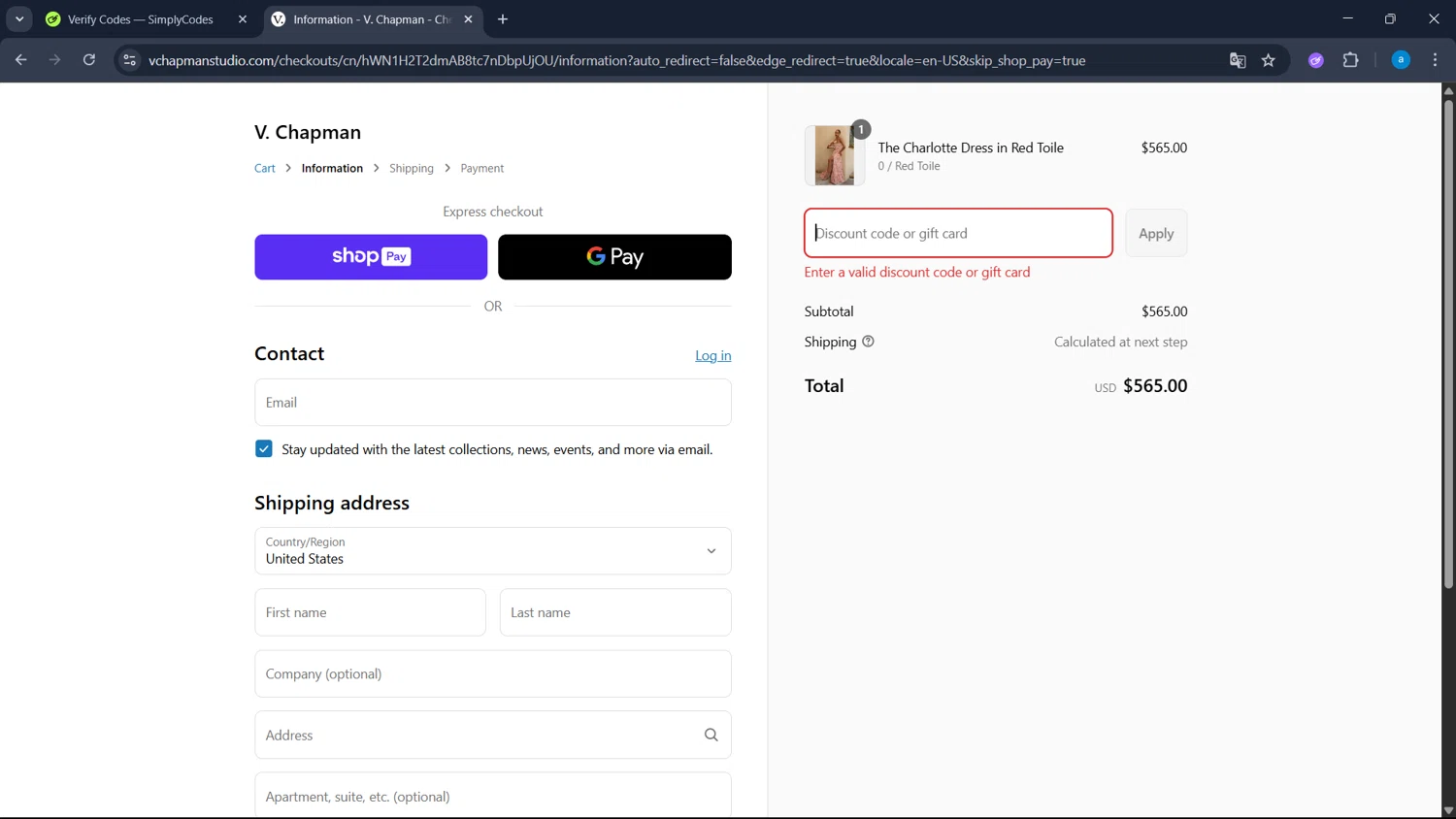
Task: Click the address search magnifier icon
Action: [x=711, y=735]
